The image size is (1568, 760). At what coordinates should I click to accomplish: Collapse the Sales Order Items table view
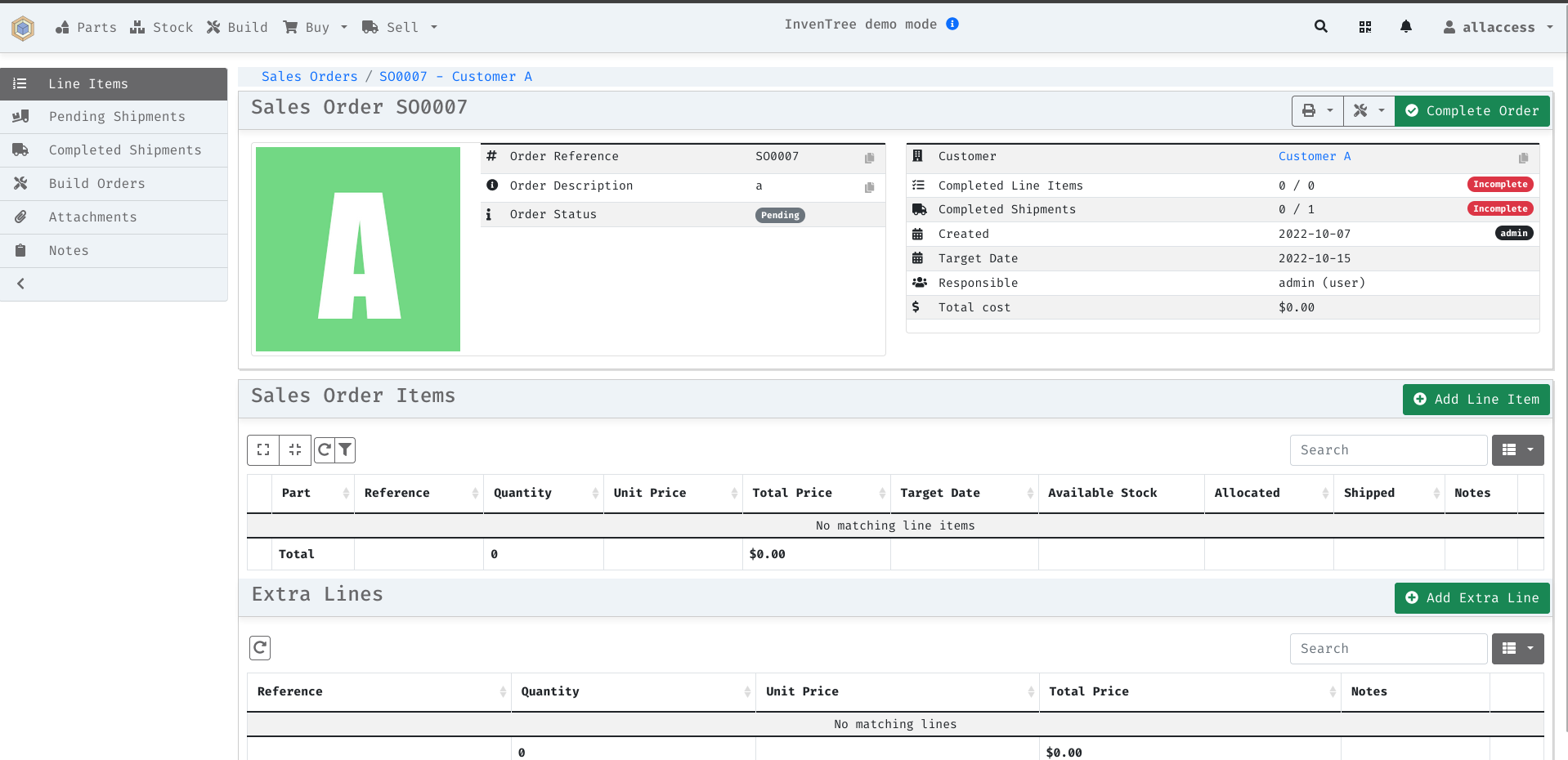pyautogui.click(x=294, y=449)
